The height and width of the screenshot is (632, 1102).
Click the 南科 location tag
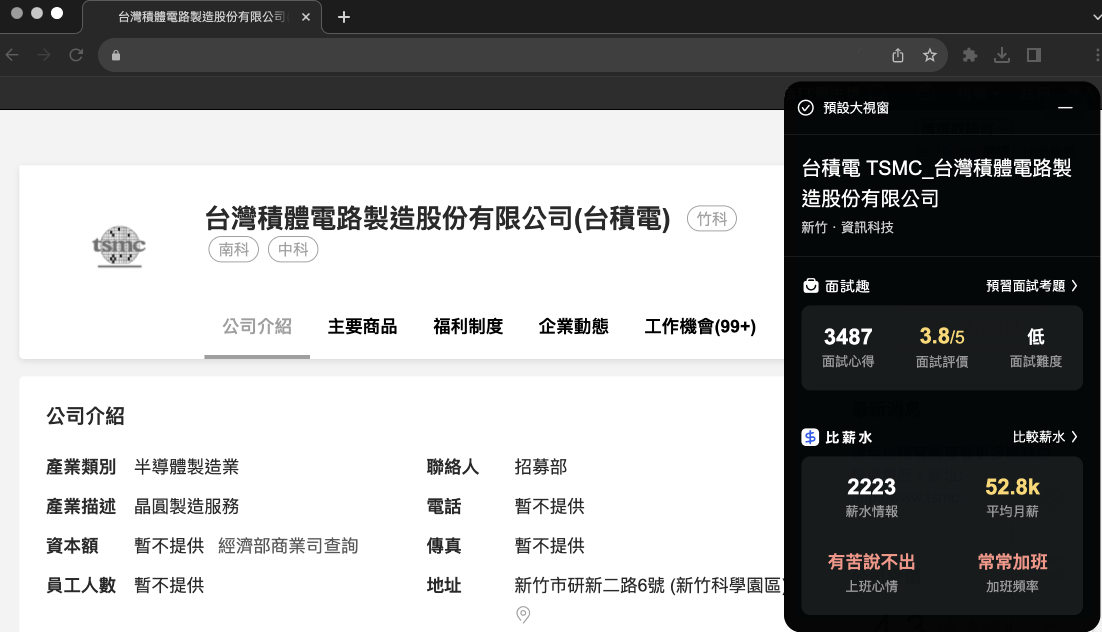tap(234, 250)
